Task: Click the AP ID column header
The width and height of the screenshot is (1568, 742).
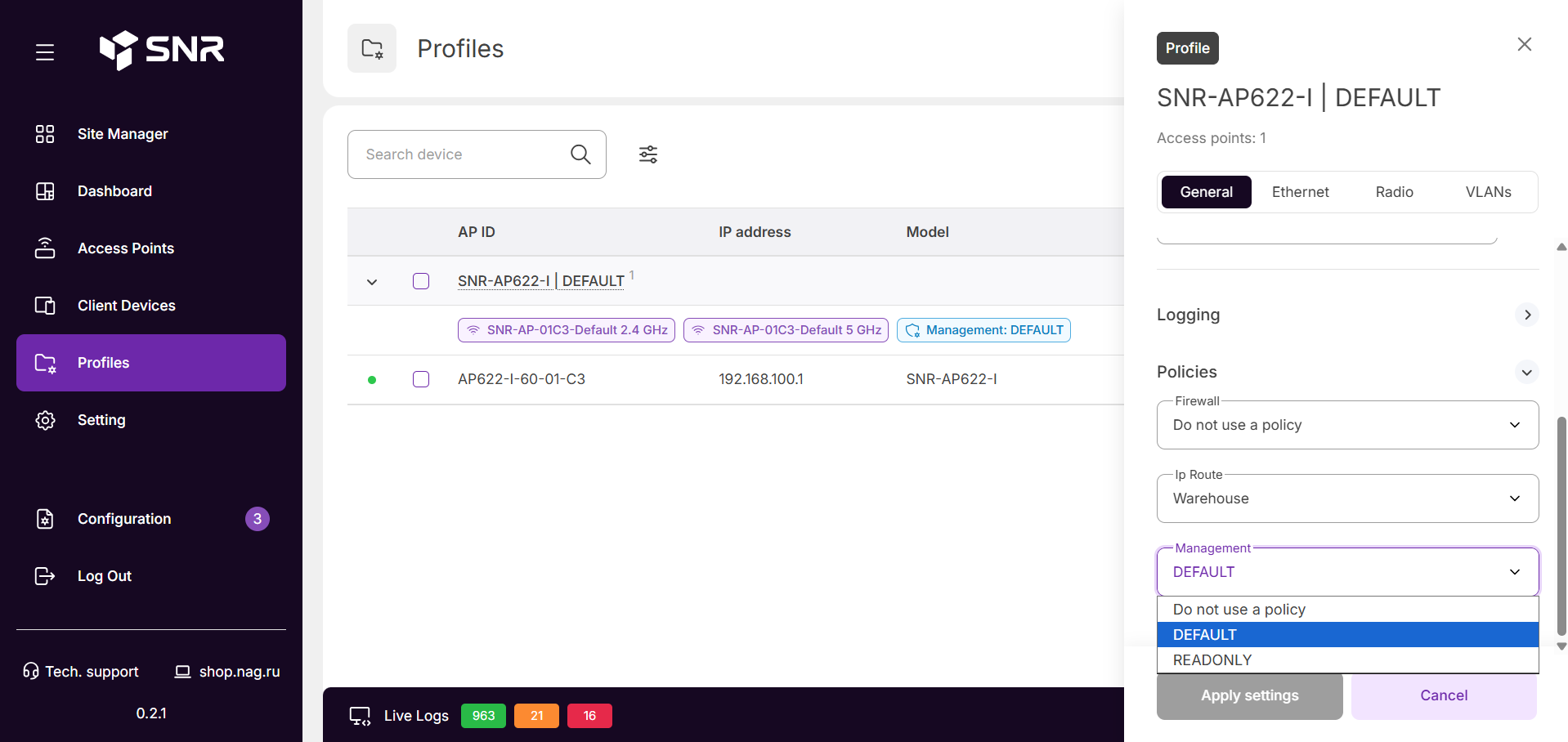Action: pyautogui.click(x=477, y=232)
